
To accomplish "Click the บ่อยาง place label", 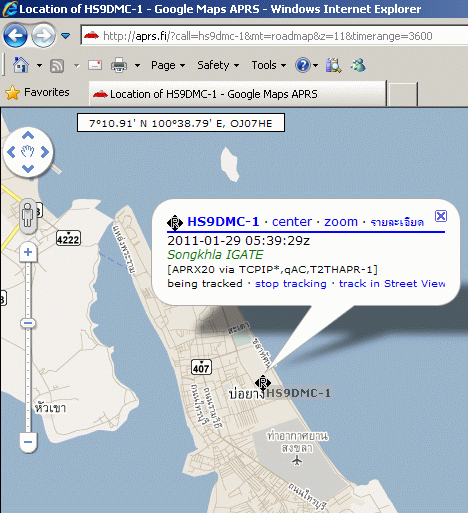I will point(247,394).
